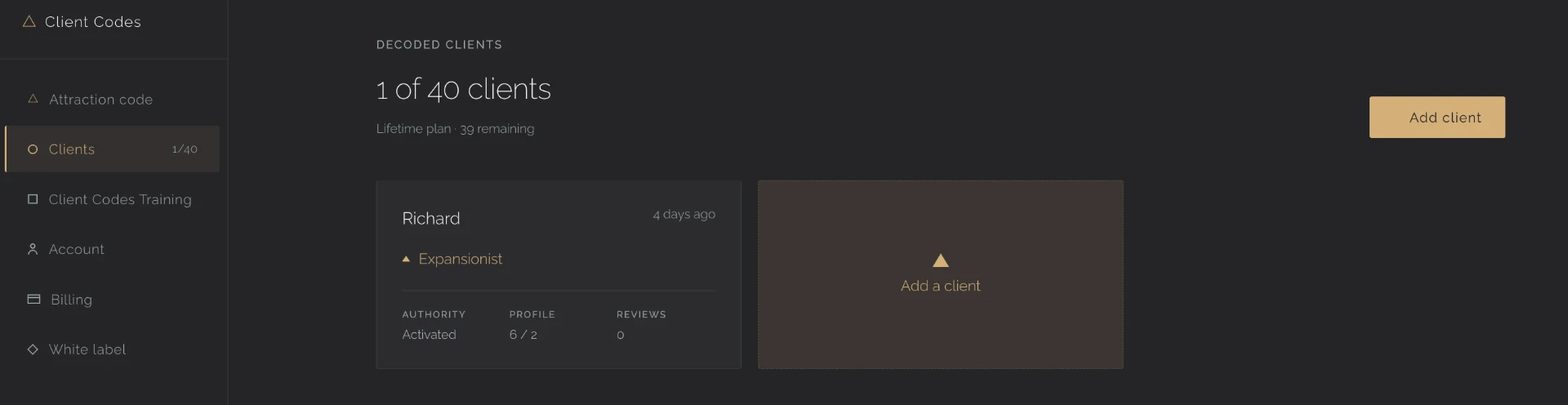Open the Billing page
Screen dimensions: 1568x405
click(112, 300)
